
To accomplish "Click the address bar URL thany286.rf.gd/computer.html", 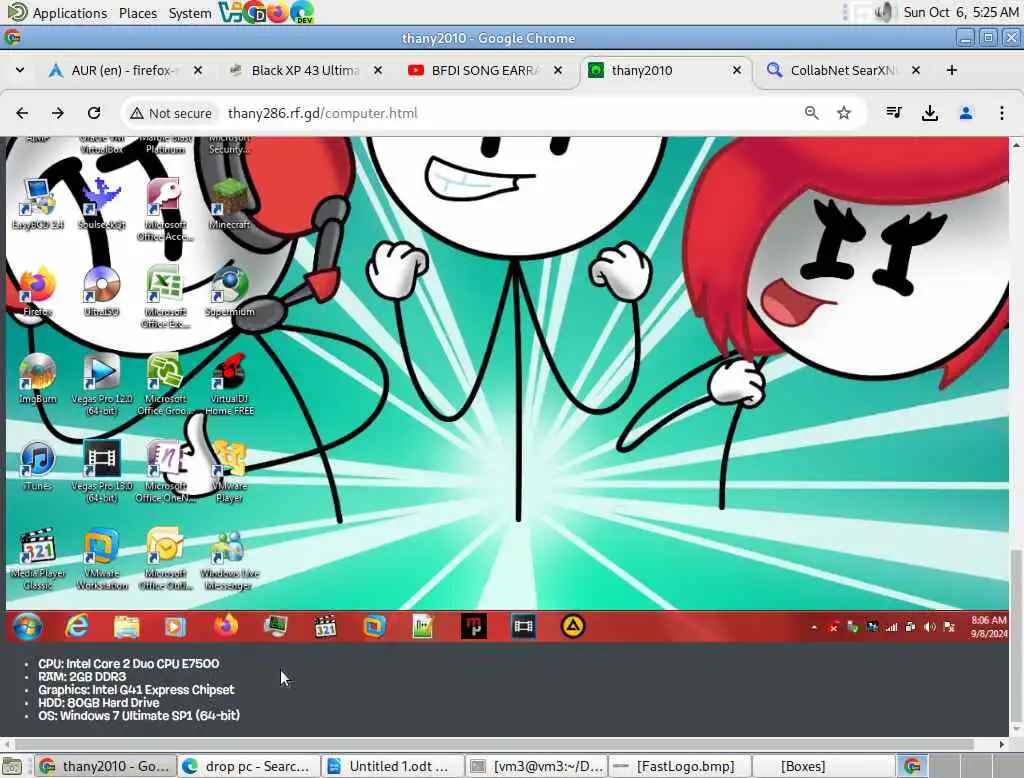I will tap(323, 113).
